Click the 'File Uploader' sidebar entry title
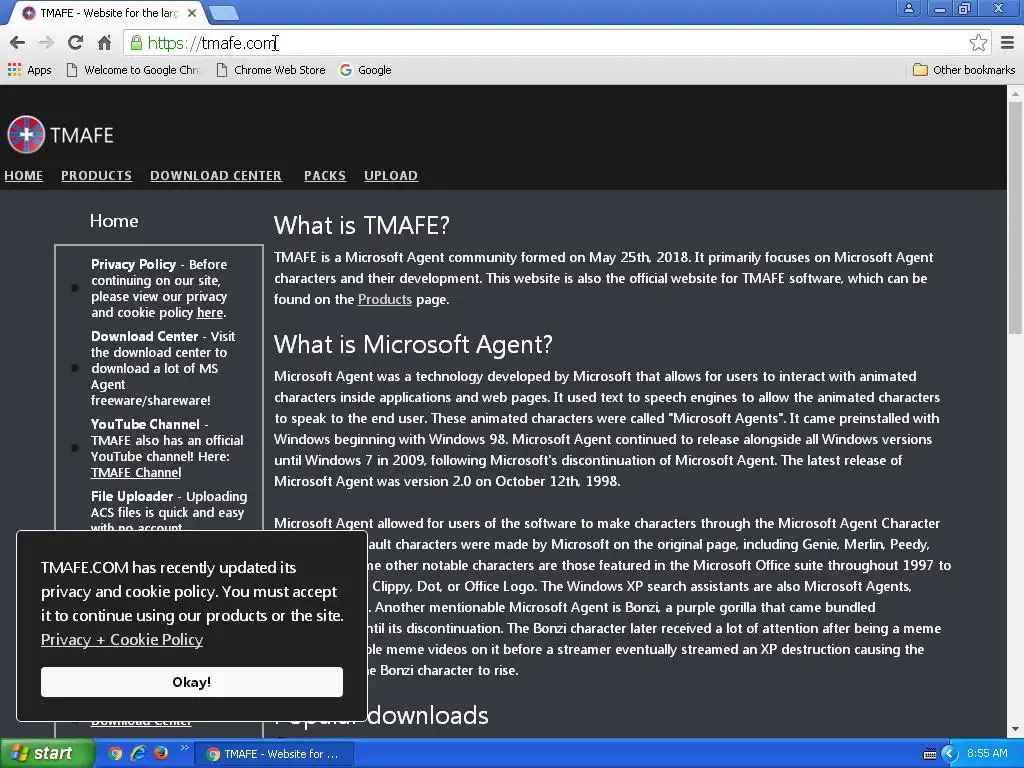The image size is (1024, 768). click(x=132, y=496)
